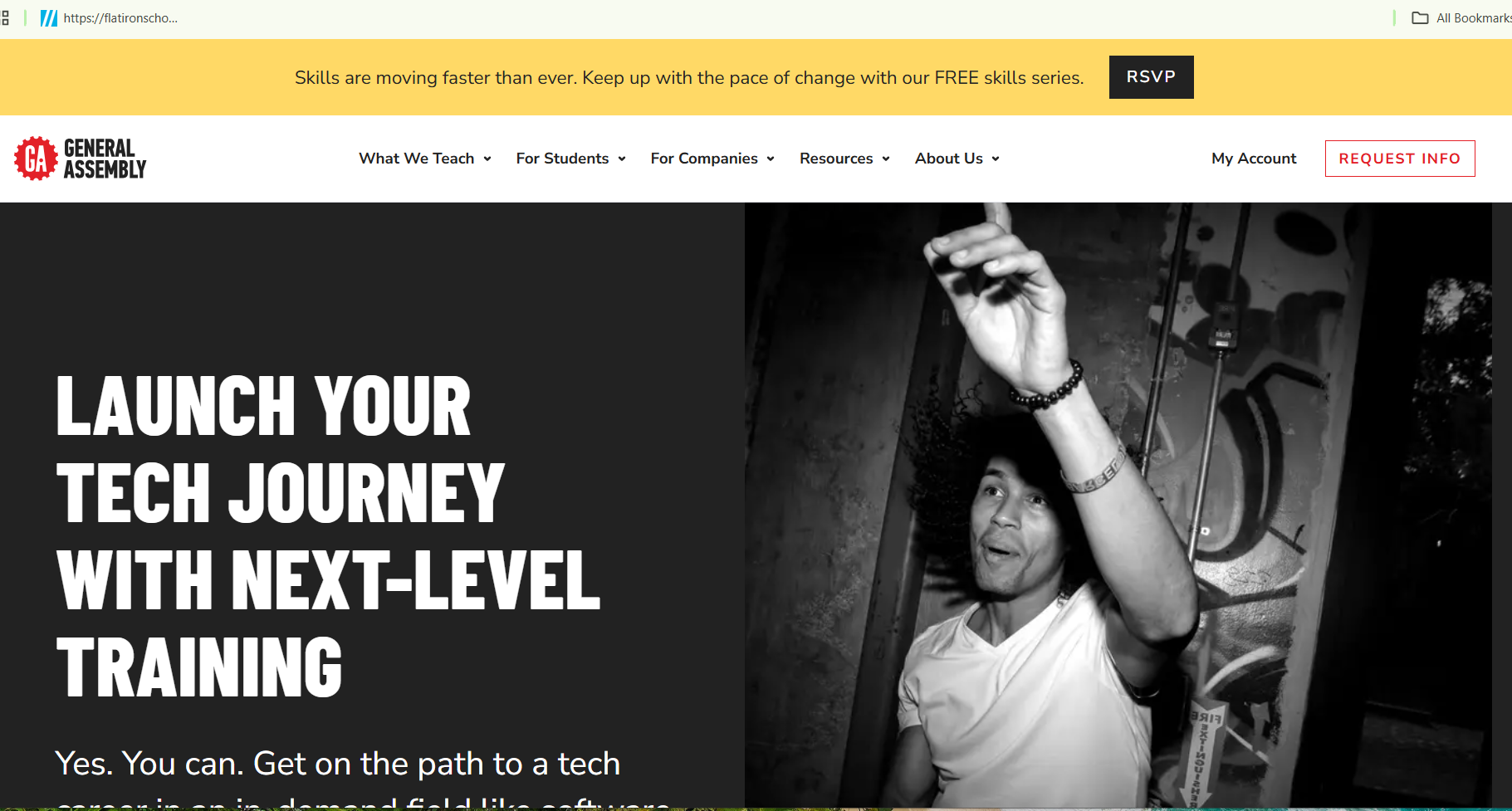Screen dimensions: 1512x811
Task: Click the hero photo of man pointing
Action: click(1118, 505)
